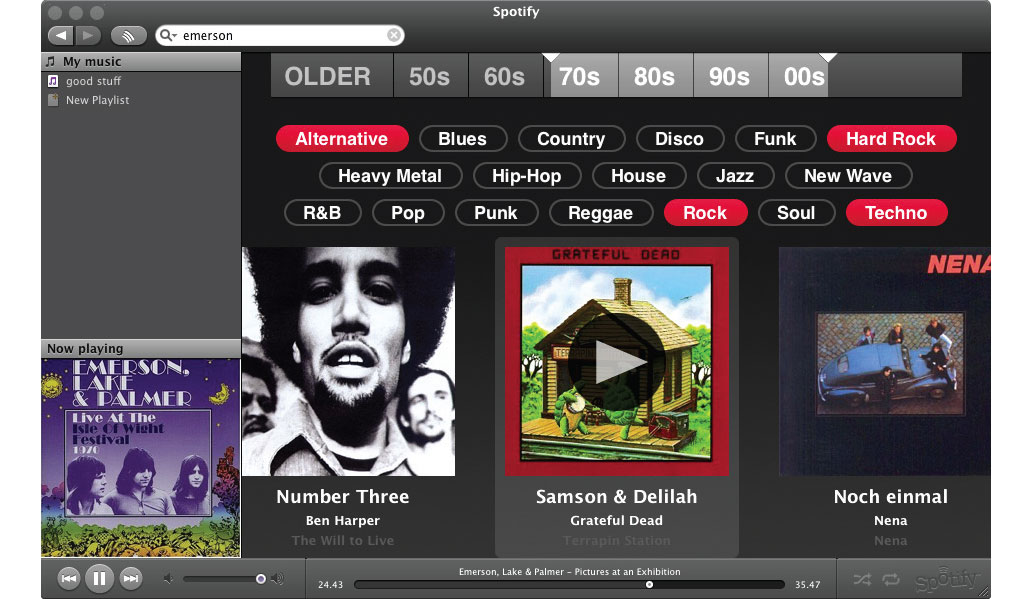Screen dimensions: 1027x599
Task: Go back with the left arrow button
Action: (61, 35)
